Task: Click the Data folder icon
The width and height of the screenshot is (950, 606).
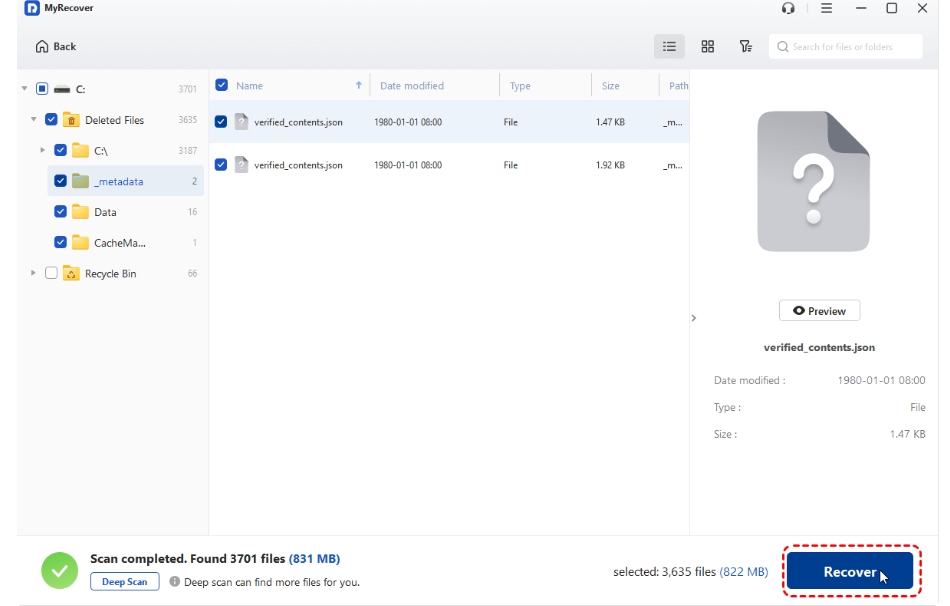Action: pos(81,211)
